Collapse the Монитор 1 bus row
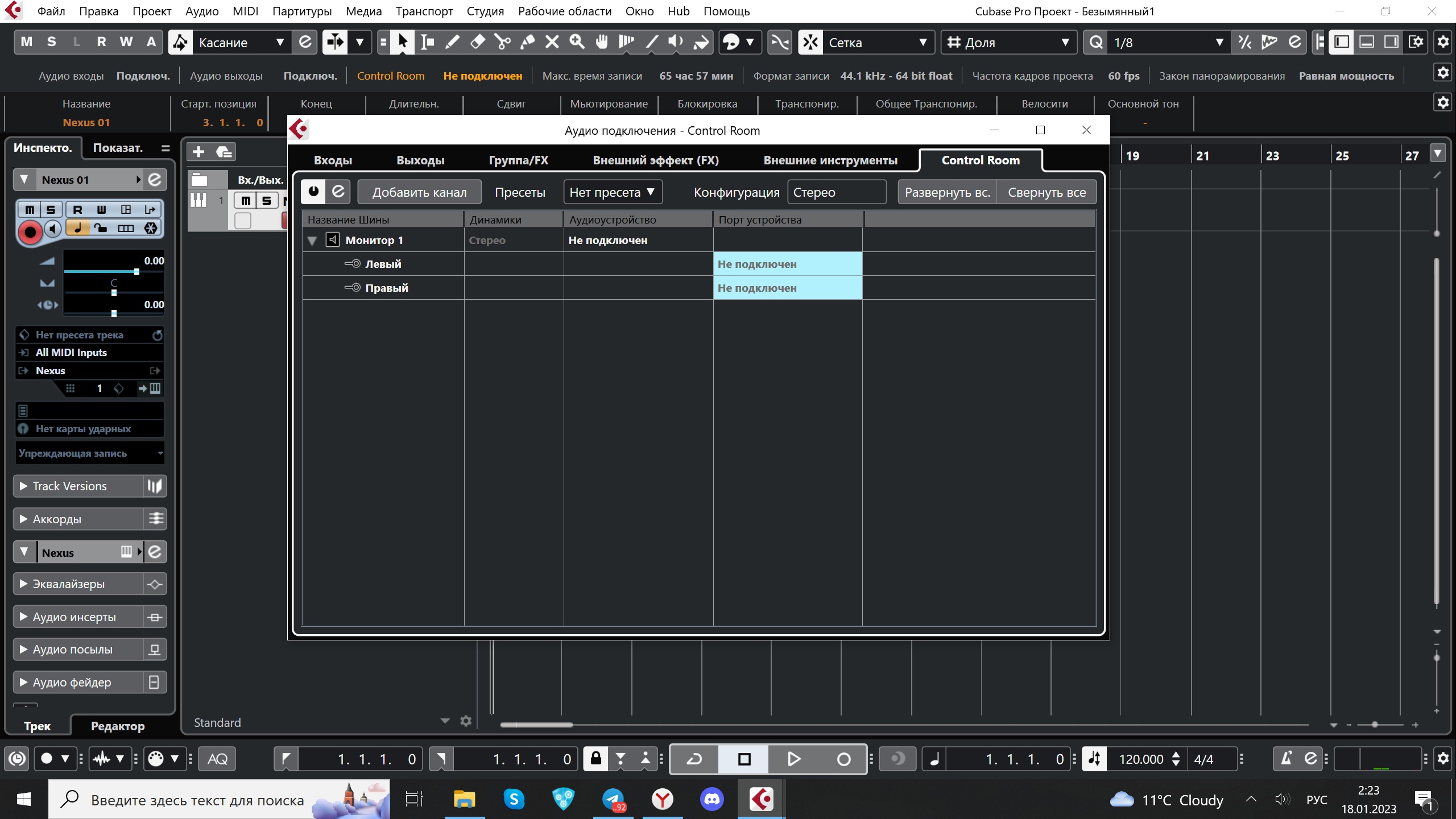This screenshot has width=1456, height=819. (312, 241)
